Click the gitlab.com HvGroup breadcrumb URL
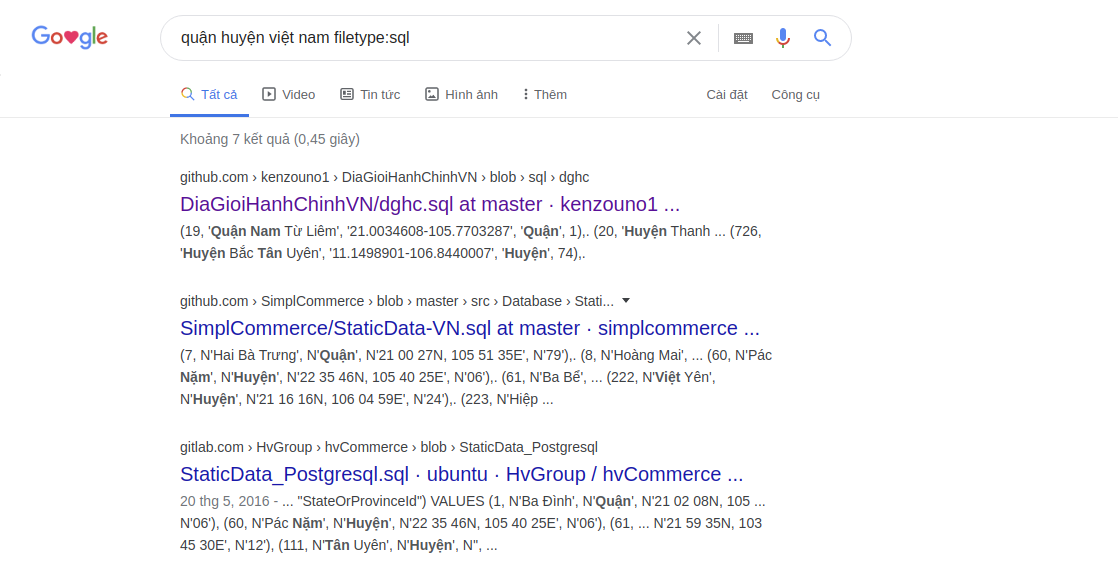 coord(389,447)
